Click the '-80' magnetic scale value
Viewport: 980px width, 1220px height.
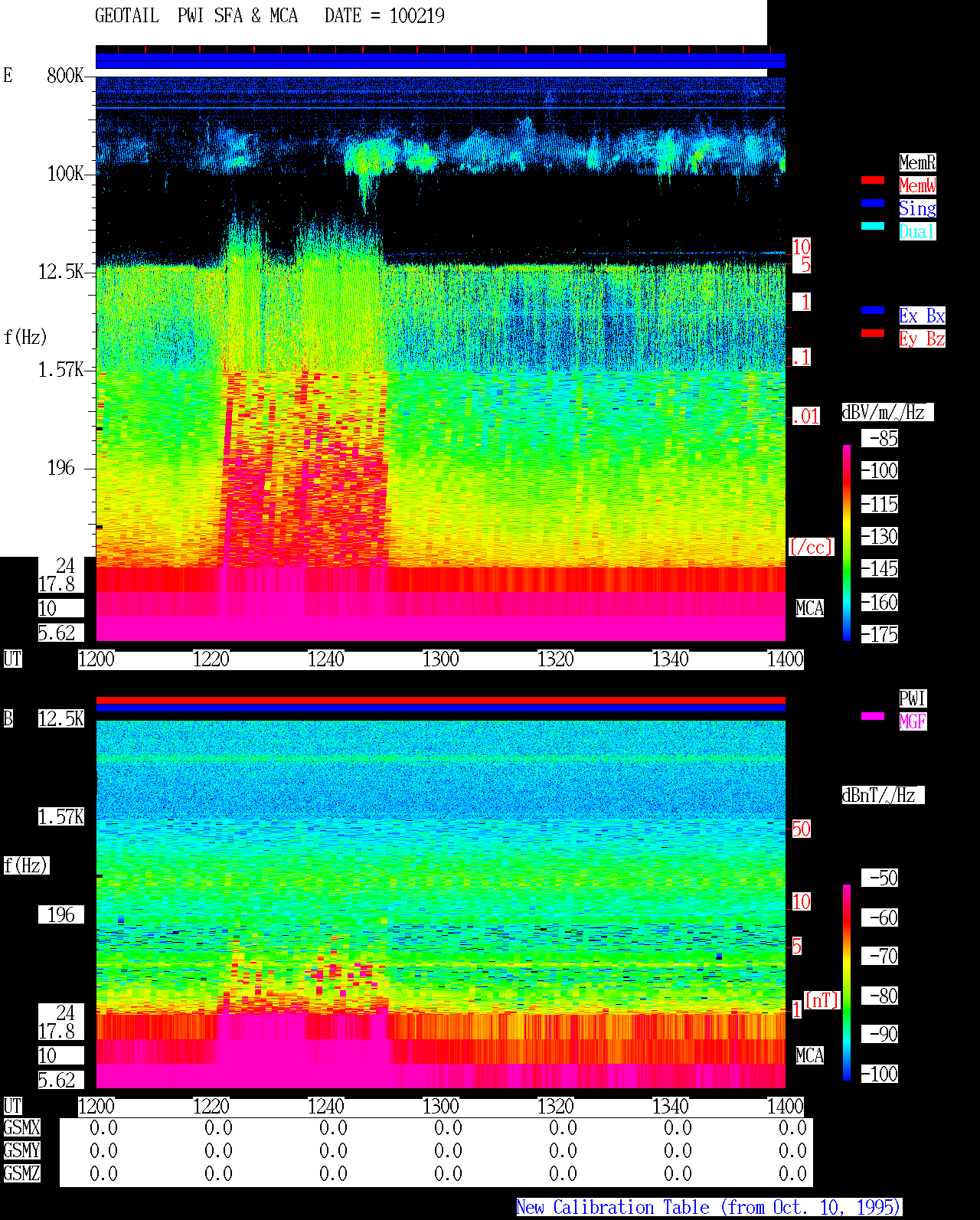point(880,996)
